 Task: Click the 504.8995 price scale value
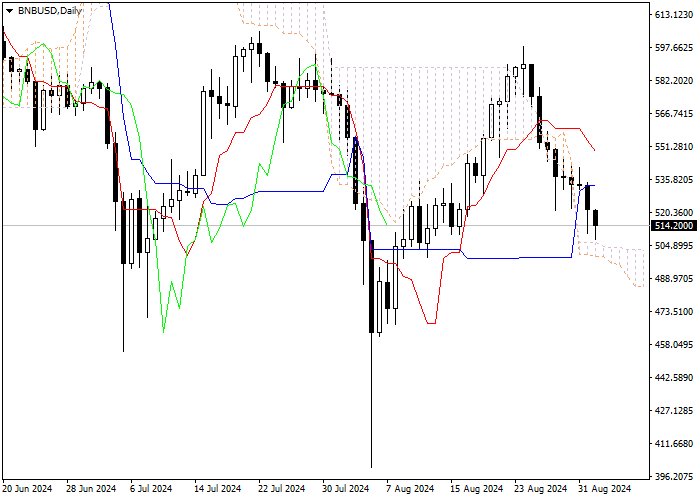[674, 246]
